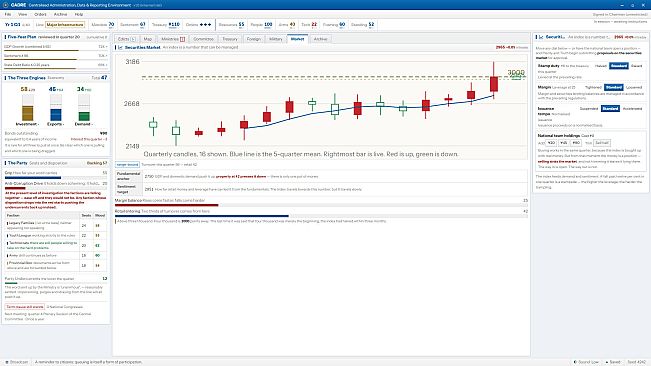Select the Youth League faction row
The height and width of the screenshot is (366, 651).
coord(56,235)
